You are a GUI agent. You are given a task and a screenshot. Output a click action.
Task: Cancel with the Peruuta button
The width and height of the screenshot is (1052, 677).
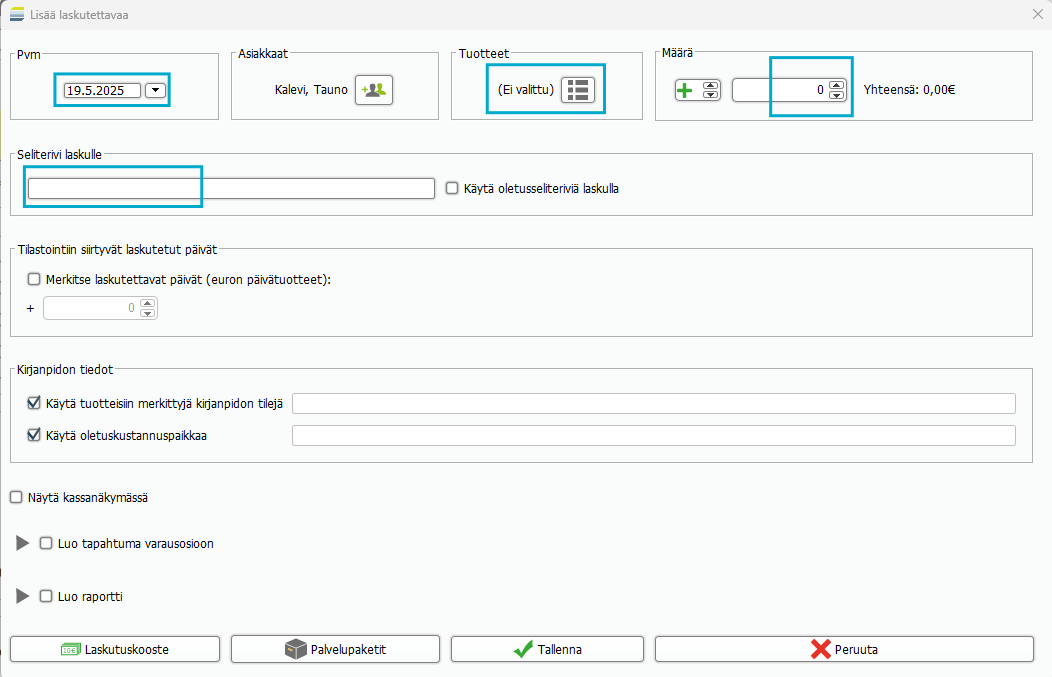pyautogui.click(x=844, y=649)
